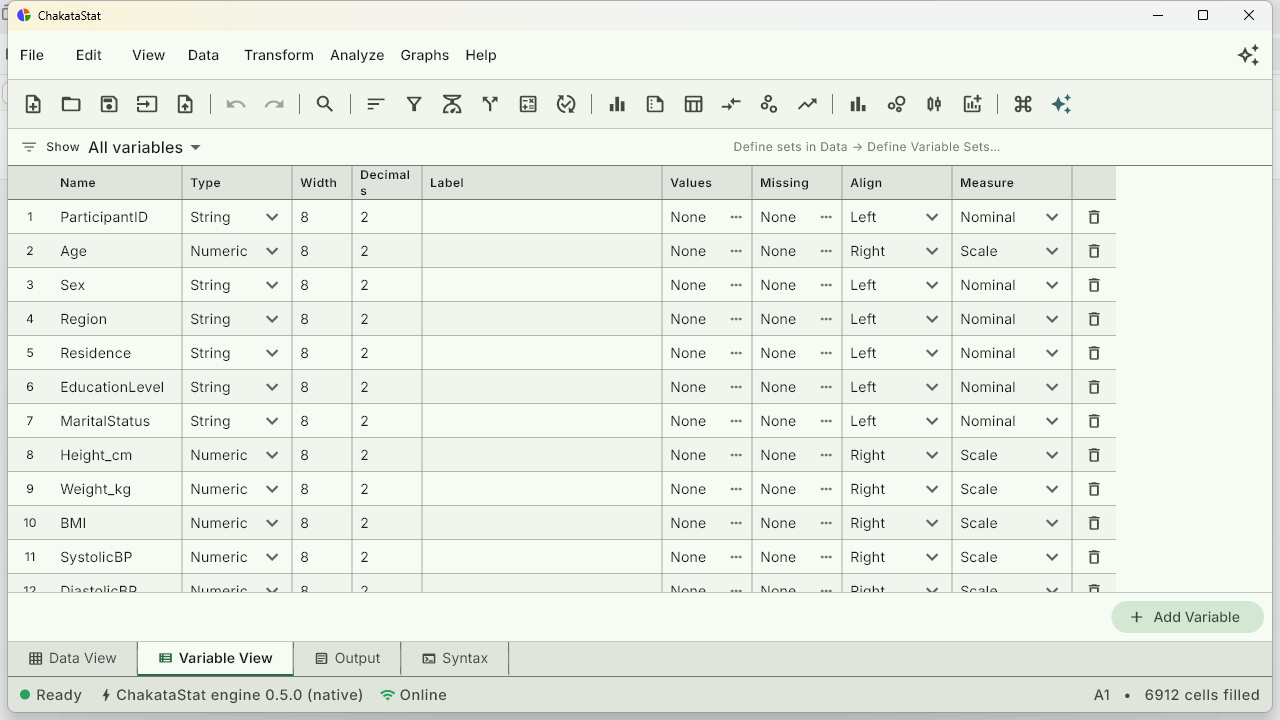Click the Label cell for Age
1280x720 pixels.
coord(542,251)
